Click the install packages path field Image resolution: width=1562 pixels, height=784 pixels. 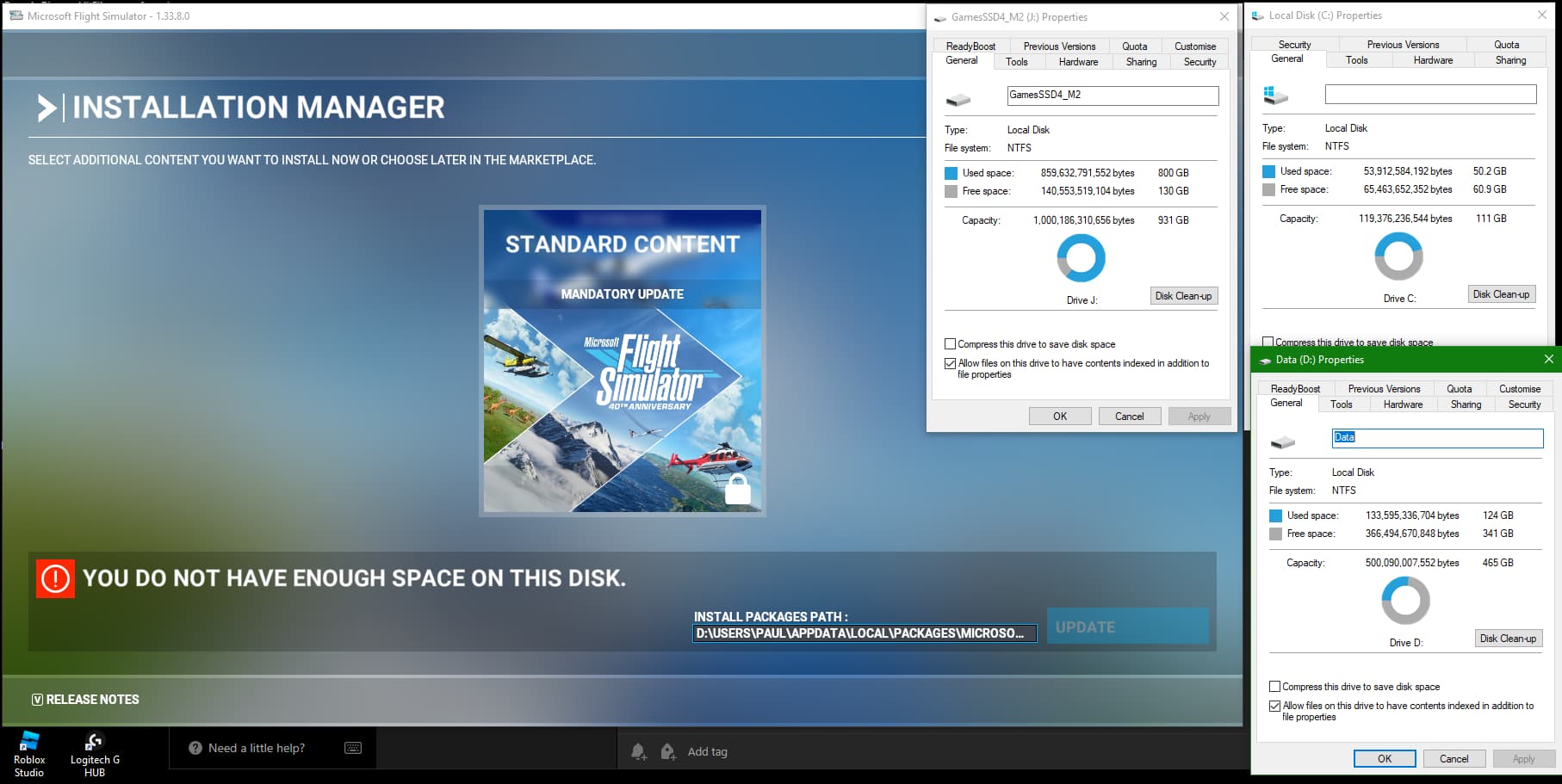point(864,633)
